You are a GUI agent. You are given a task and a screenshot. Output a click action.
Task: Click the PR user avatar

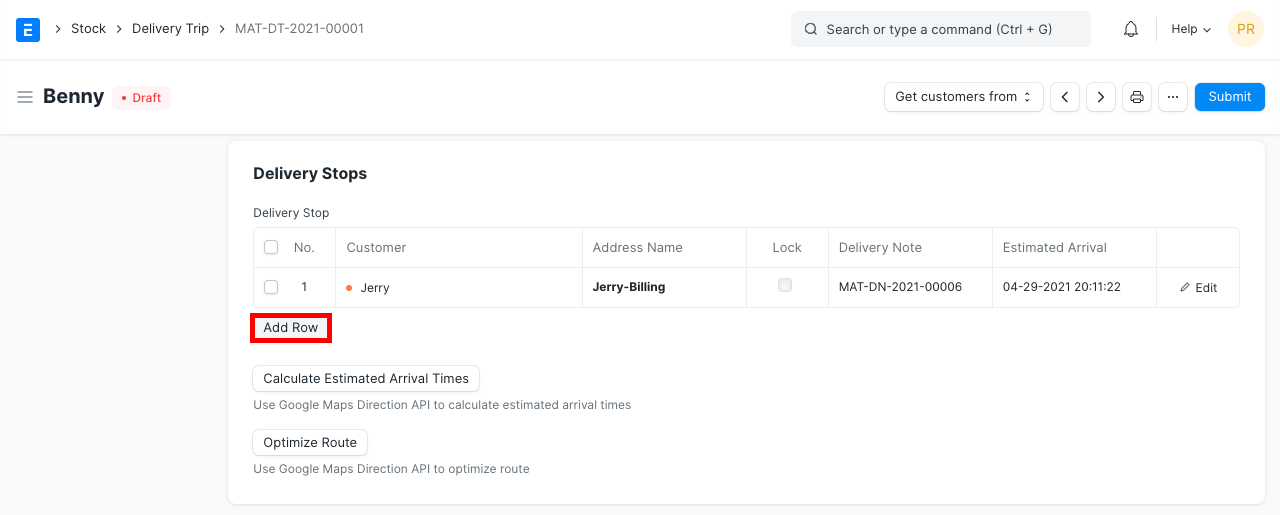click(1245, 29)
